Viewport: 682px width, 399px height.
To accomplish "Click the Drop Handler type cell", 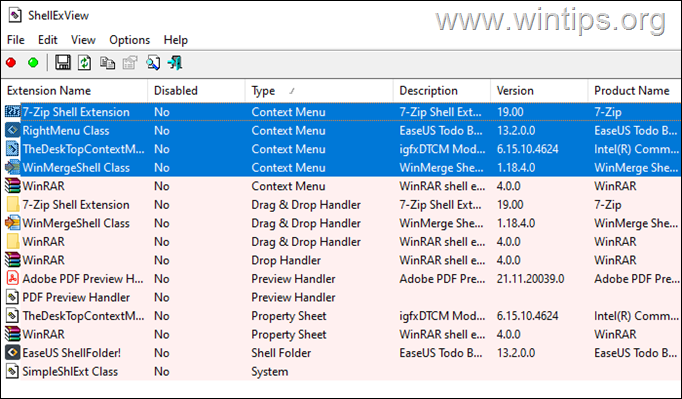I will 286,260.
